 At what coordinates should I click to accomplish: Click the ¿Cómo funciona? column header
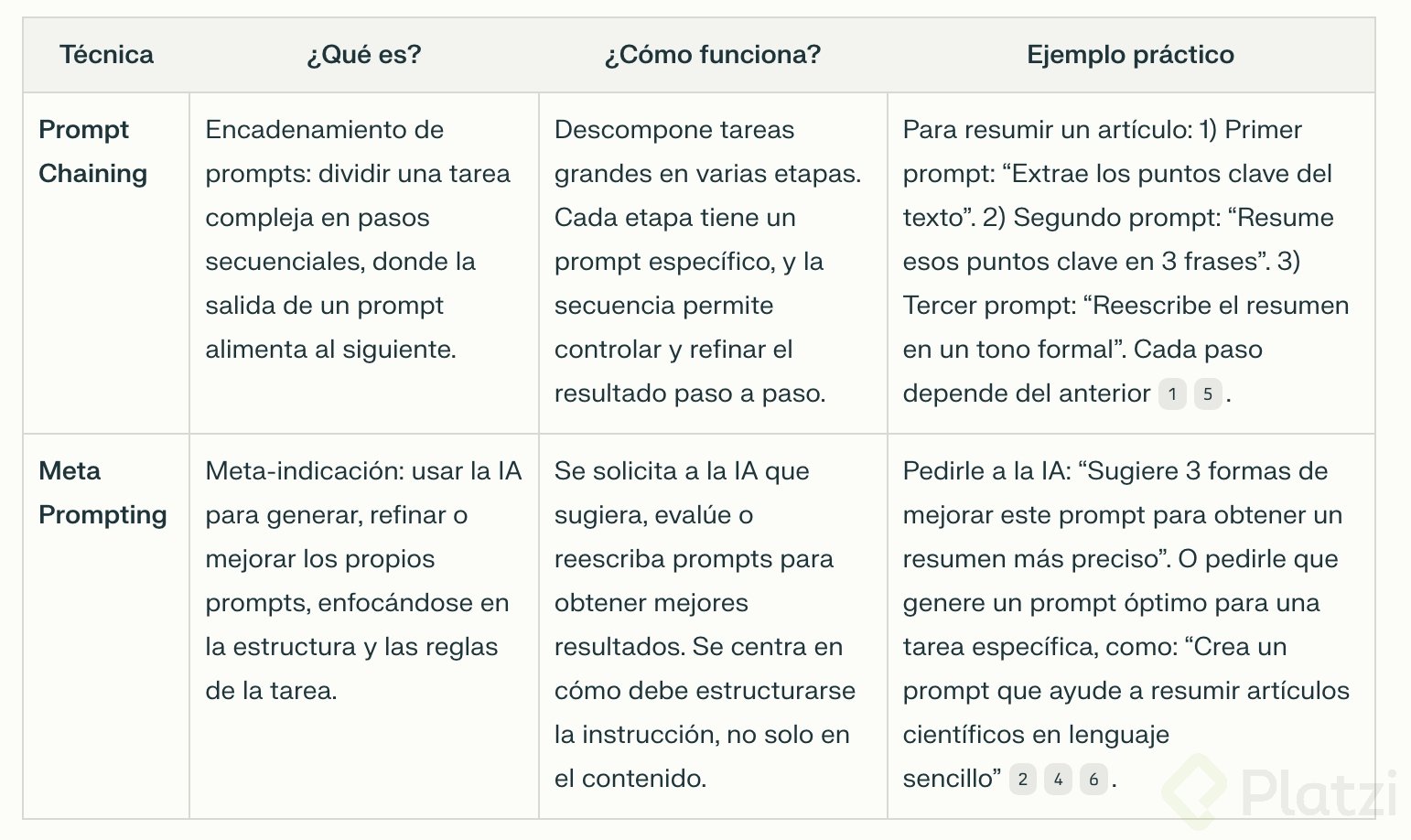tap(712, 55)
